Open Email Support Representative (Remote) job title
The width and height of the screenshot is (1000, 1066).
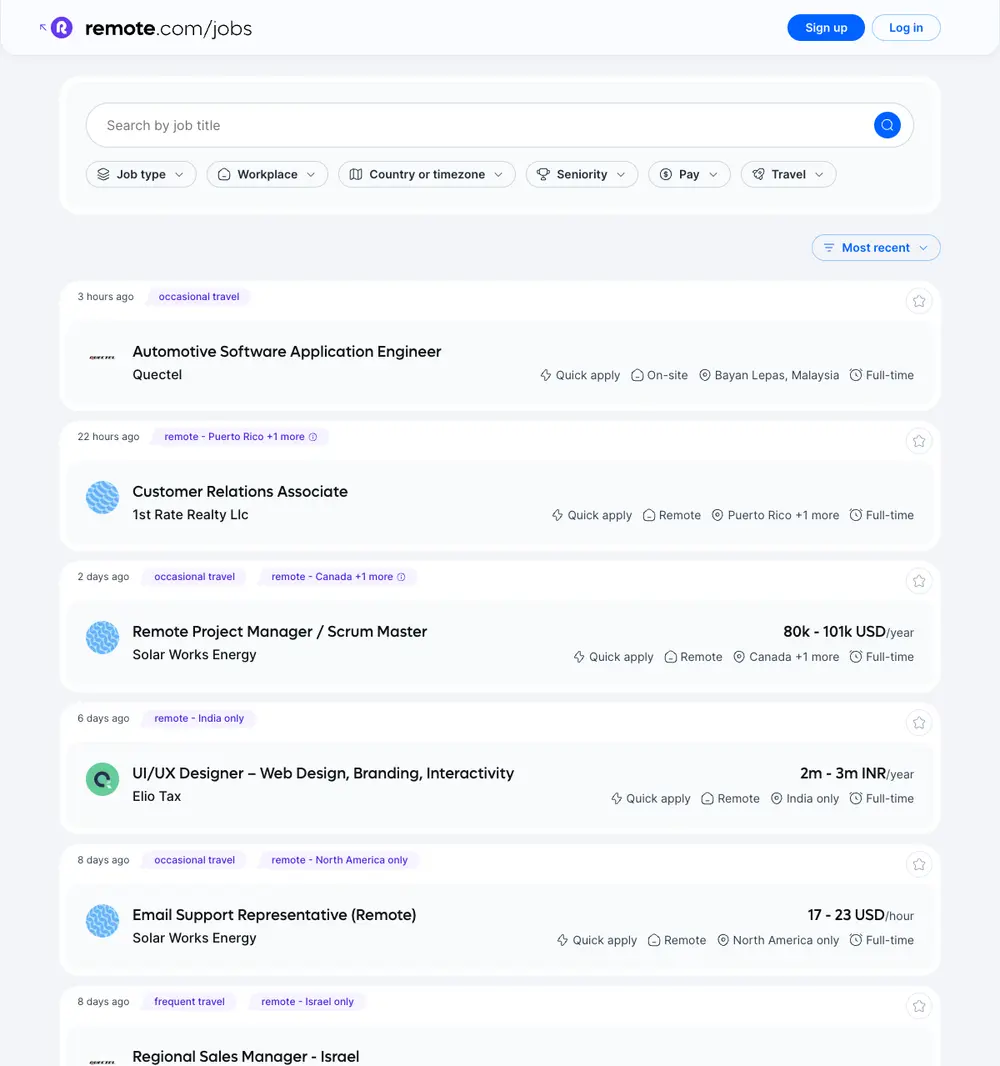(x=274, y=915)
